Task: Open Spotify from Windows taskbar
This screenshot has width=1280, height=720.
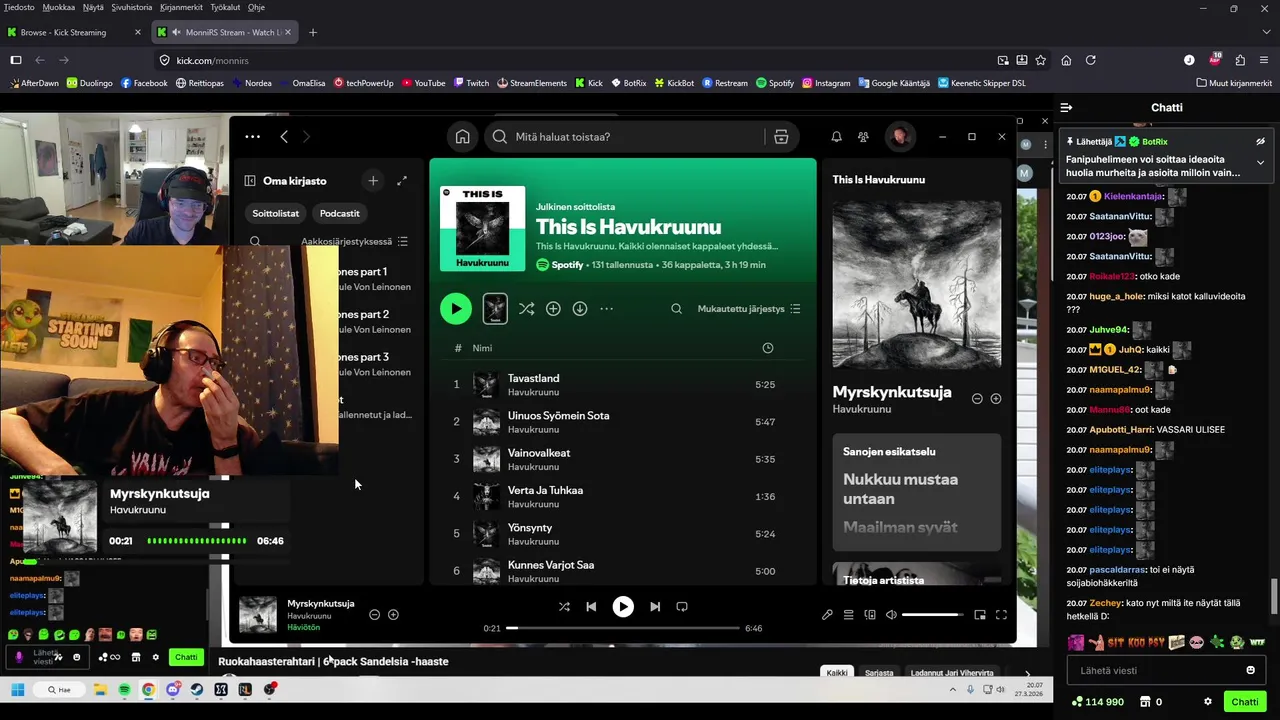Action: [x=124, y=690]
